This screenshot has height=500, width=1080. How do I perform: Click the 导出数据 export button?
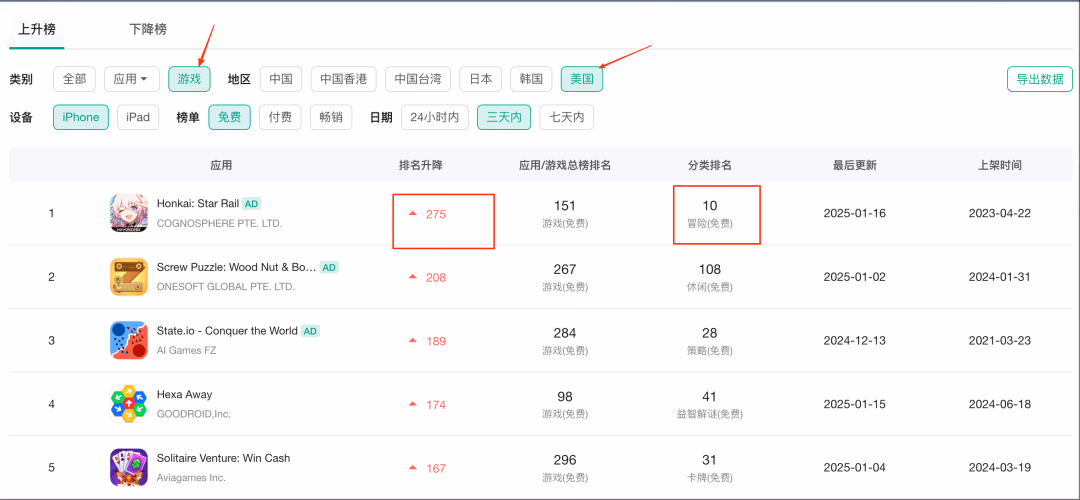(x=1040, y=79)
